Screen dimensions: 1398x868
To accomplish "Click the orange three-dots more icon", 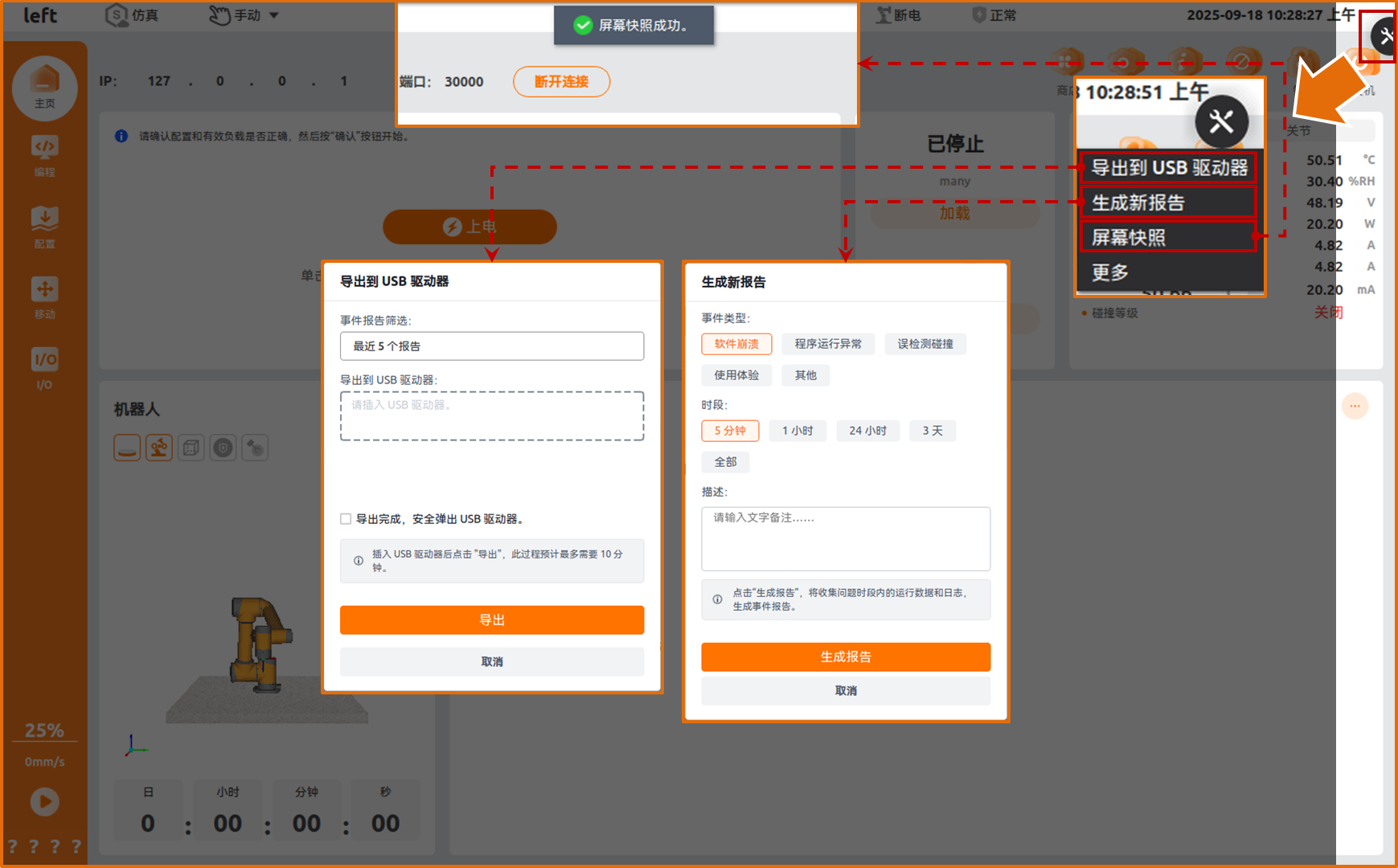I will (1355, 406).
